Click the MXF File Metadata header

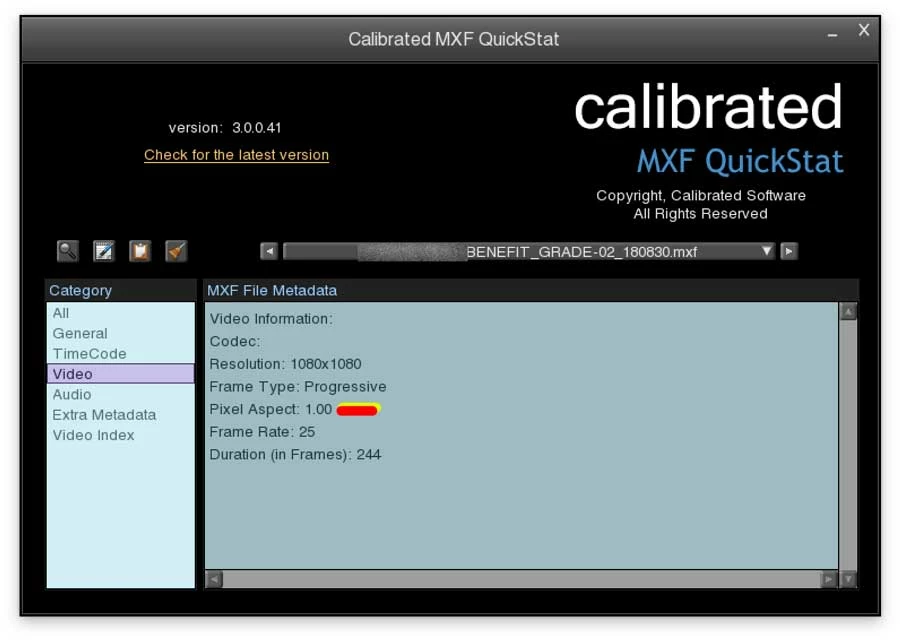[x=532, y=290]
